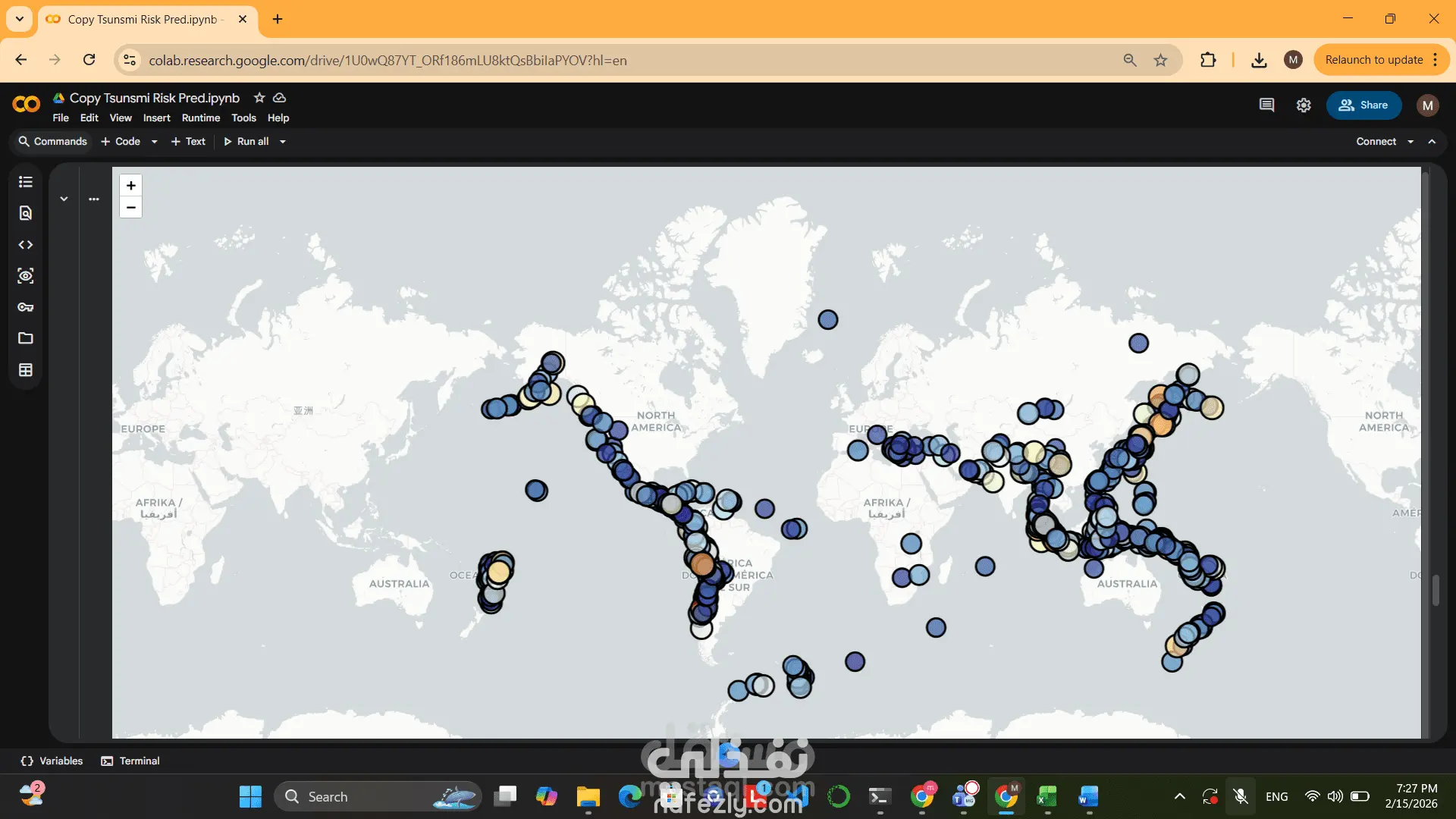1456x819 pixels.
Task: Open the Table of contents sidebar panel
Action: [26, 182]
